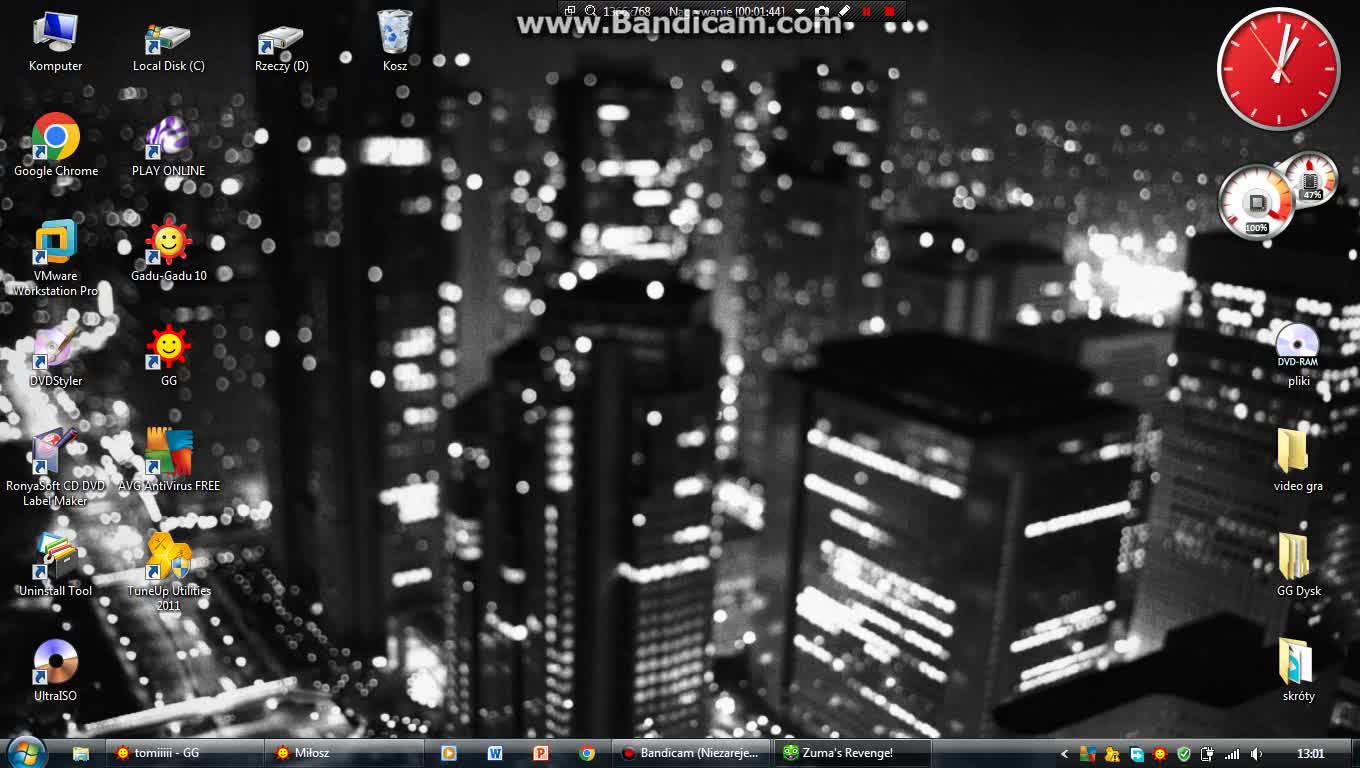Image resolution: width=1360 pixels, height=768 pixels.
Task: Click the UltraISO desktop icon
Action: point(55,662)
